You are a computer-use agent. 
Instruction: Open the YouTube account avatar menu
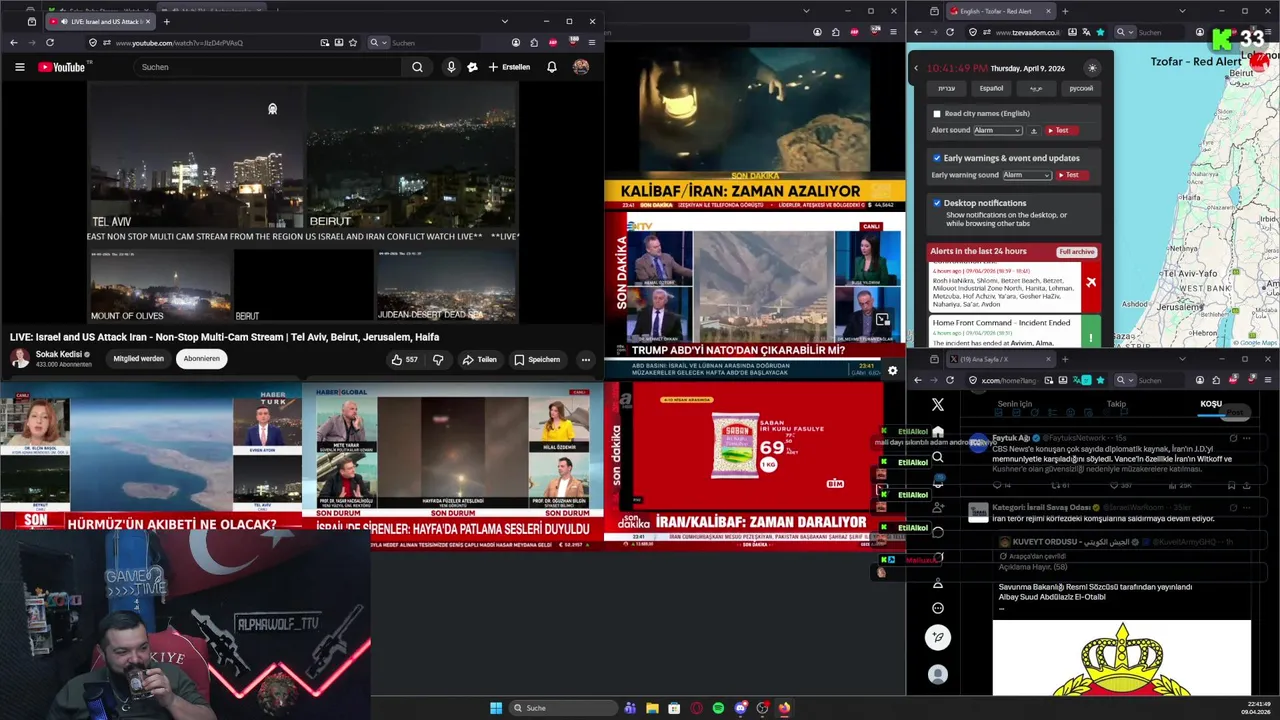point(580,67)
